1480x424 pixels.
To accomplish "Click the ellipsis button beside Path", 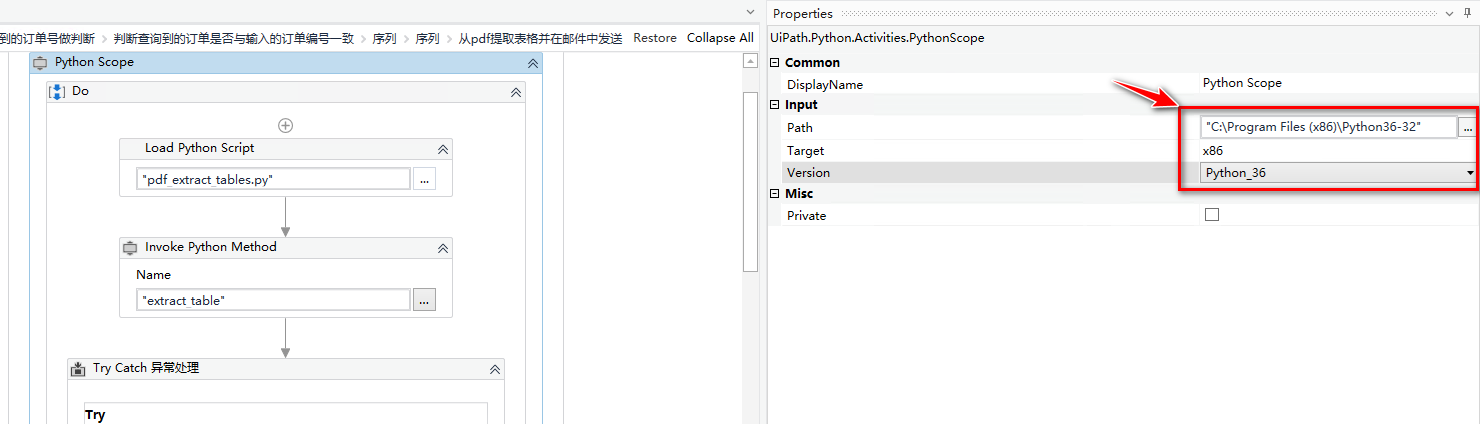I will (x=1468, y=127).
